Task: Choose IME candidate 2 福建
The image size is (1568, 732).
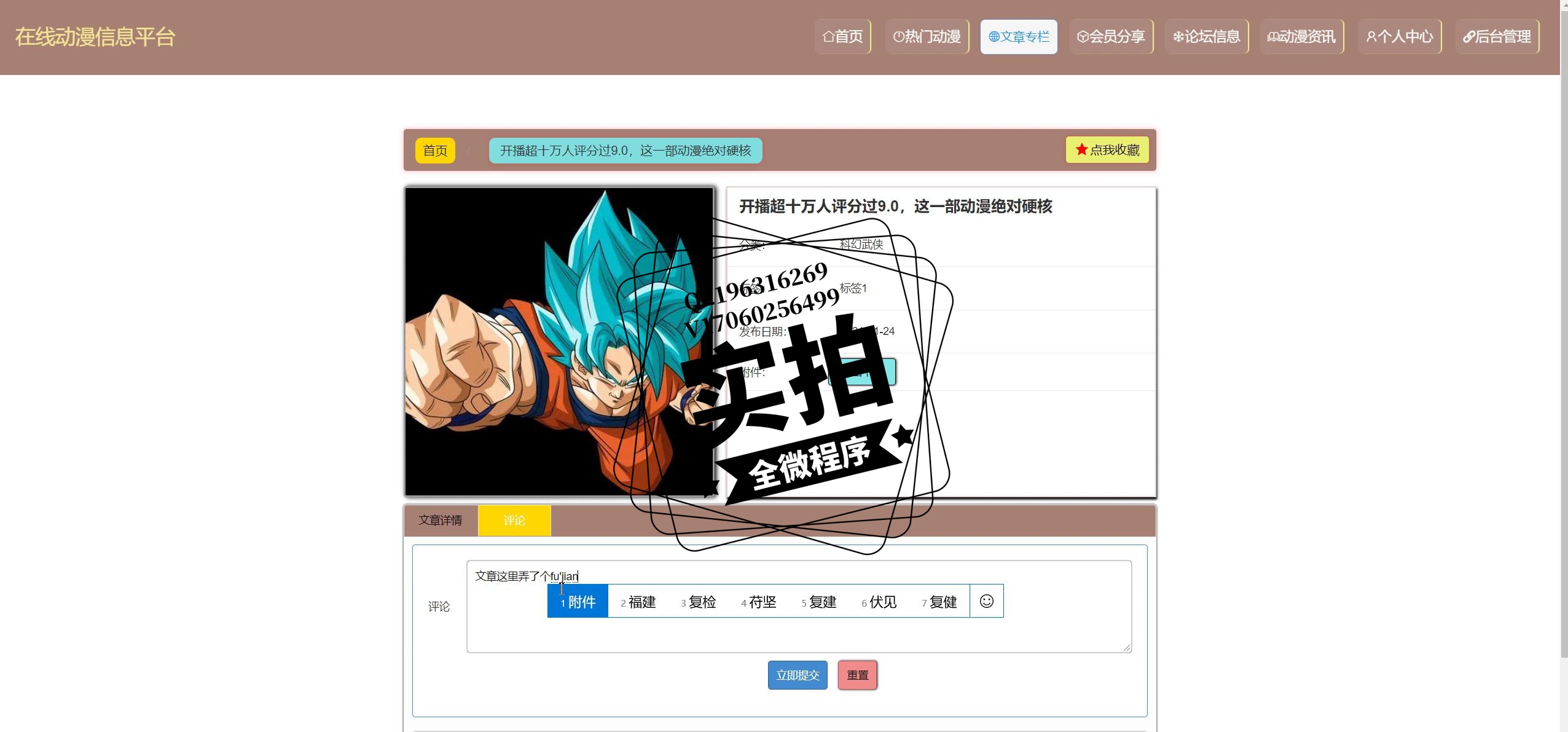Action: [638, 602]
